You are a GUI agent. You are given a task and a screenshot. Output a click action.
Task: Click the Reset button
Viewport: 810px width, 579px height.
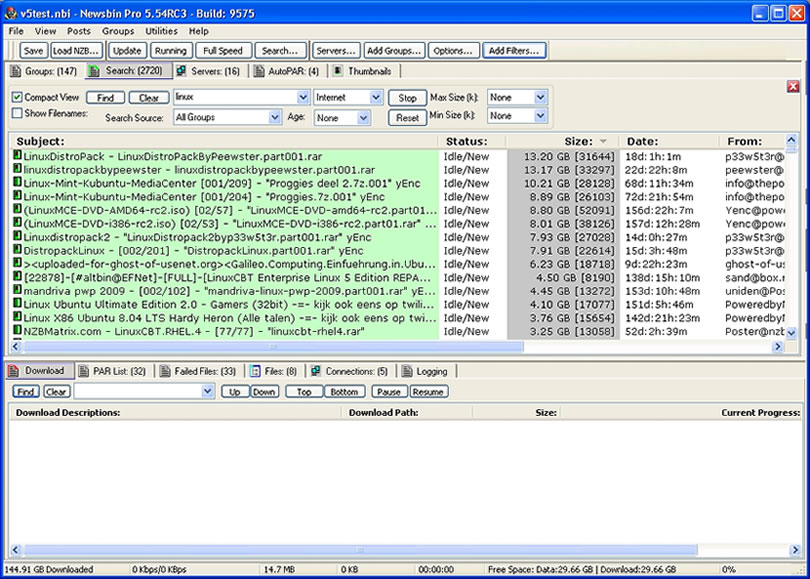[407, 118]
